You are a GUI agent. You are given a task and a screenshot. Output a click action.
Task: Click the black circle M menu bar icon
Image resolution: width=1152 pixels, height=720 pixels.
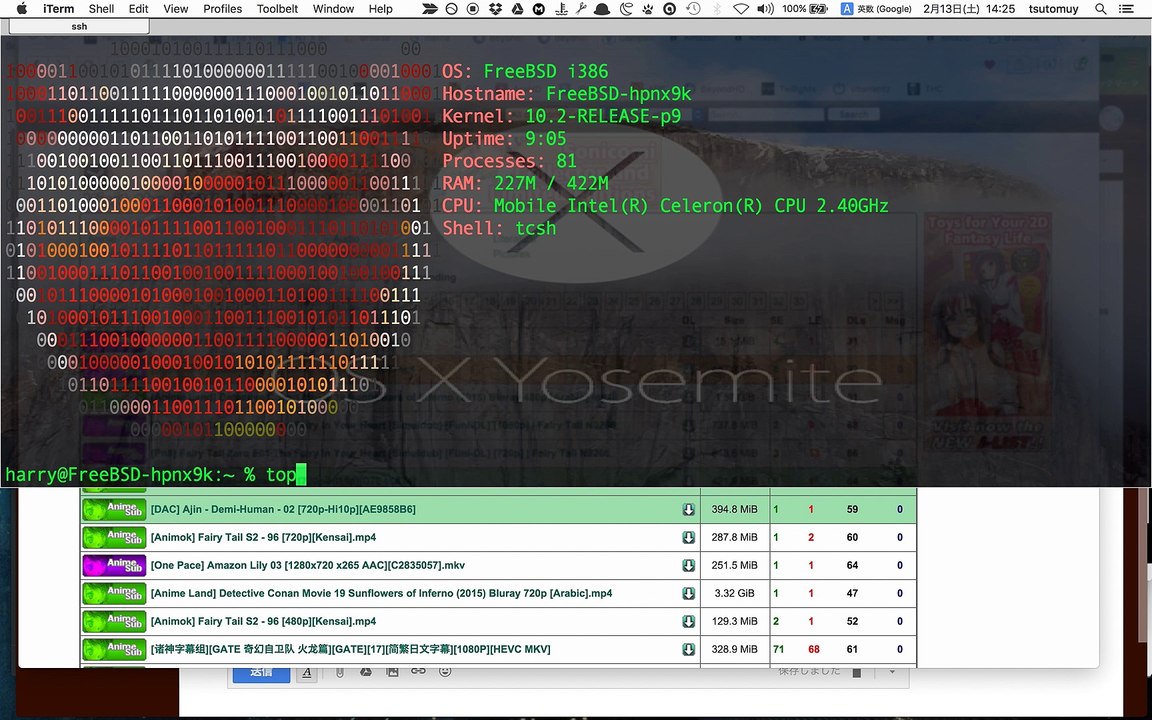539,9
